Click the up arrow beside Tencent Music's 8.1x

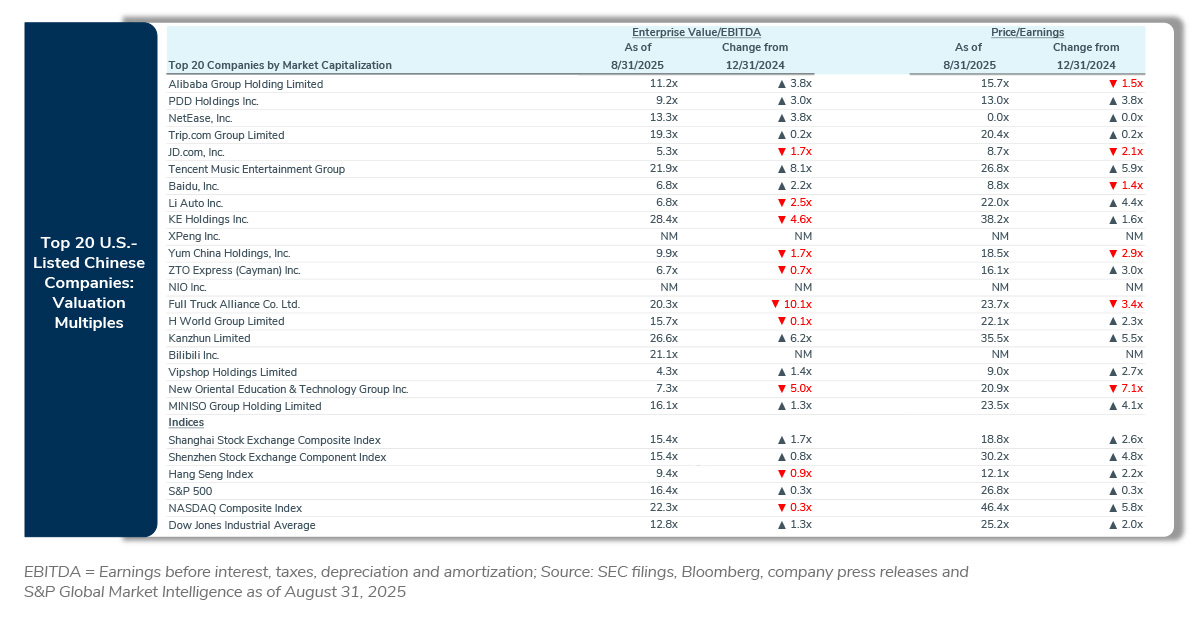tap(782, 169)
